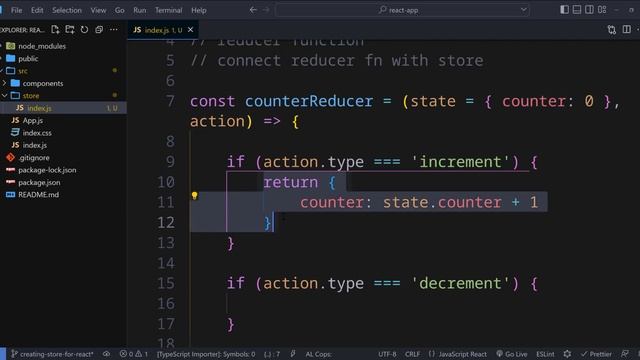Open App.js in the file tree
Image resolution: width=640 pixels, height=360 pixels.
33,120
